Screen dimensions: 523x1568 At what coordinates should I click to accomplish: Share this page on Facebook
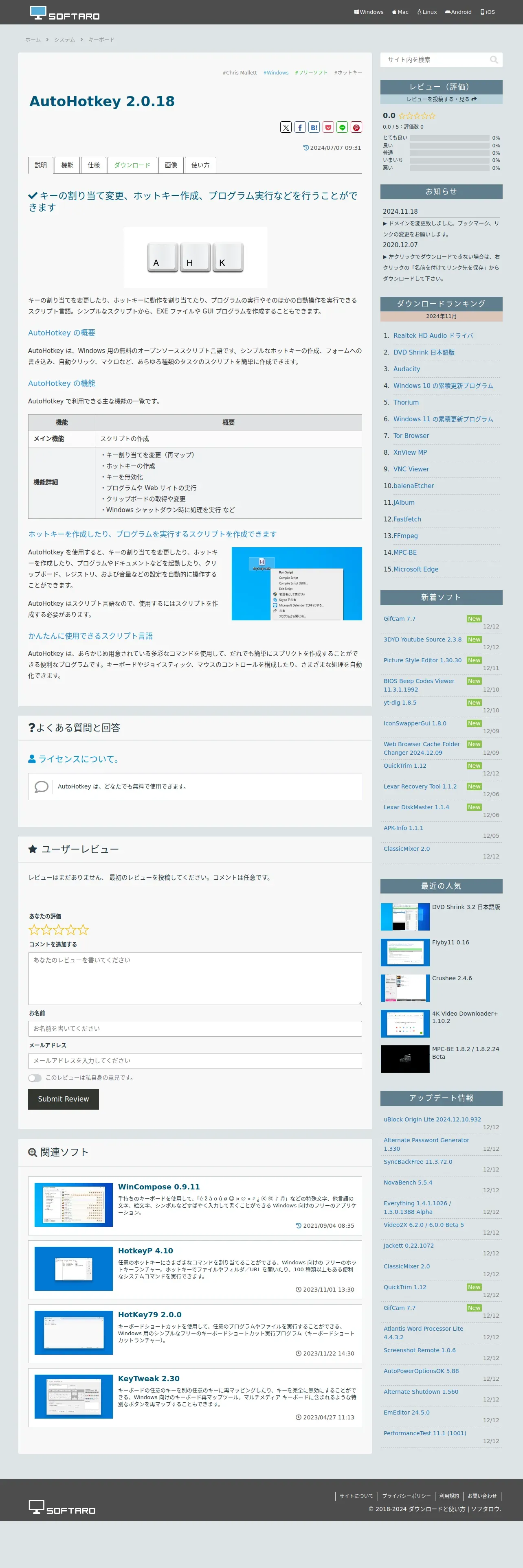coord(300,127)
